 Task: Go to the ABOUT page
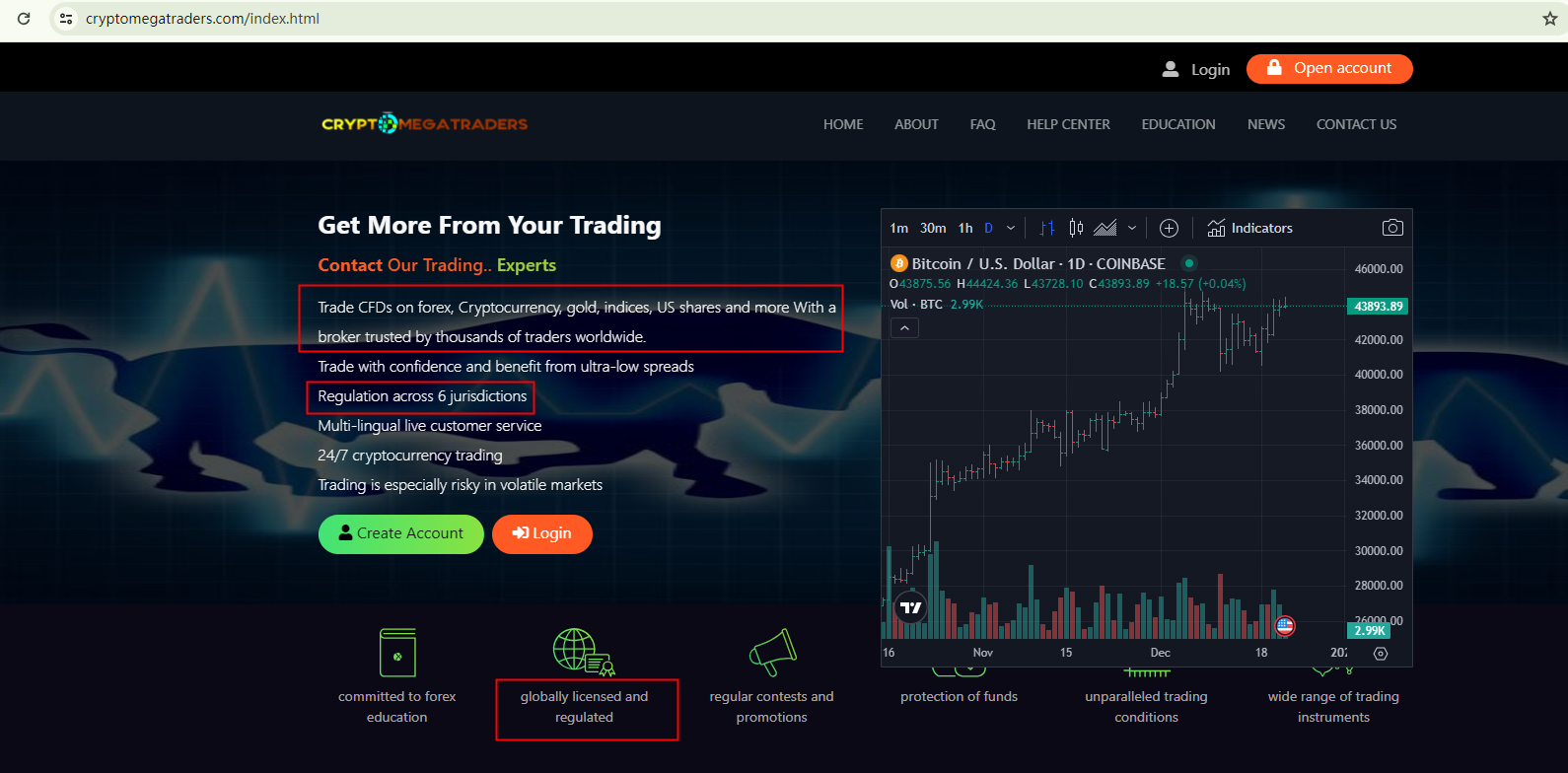[x=916, y=124]
